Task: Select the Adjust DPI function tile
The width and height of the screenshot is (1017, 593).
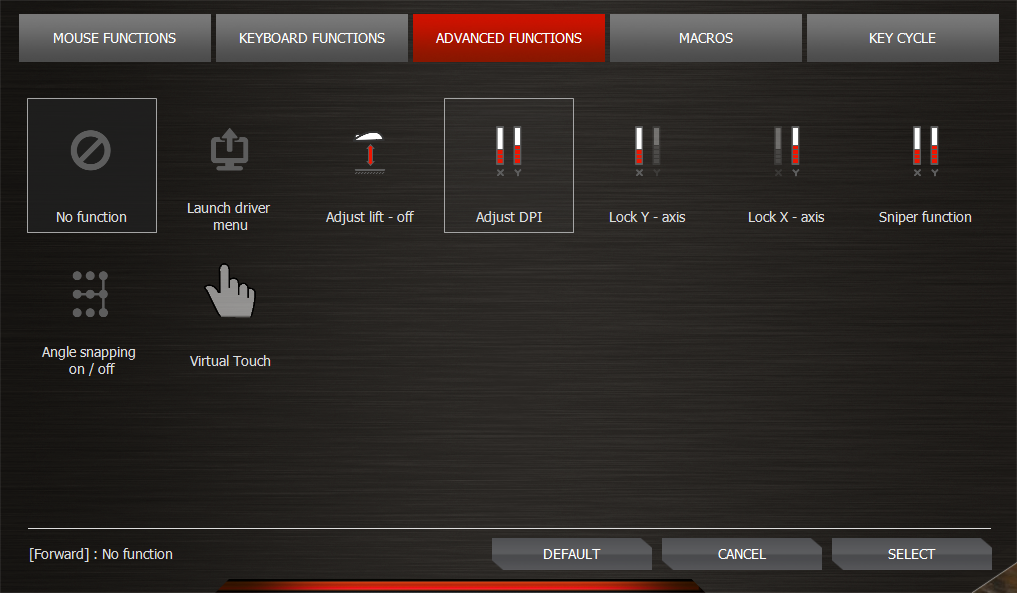Action: (x=509, y=166)
